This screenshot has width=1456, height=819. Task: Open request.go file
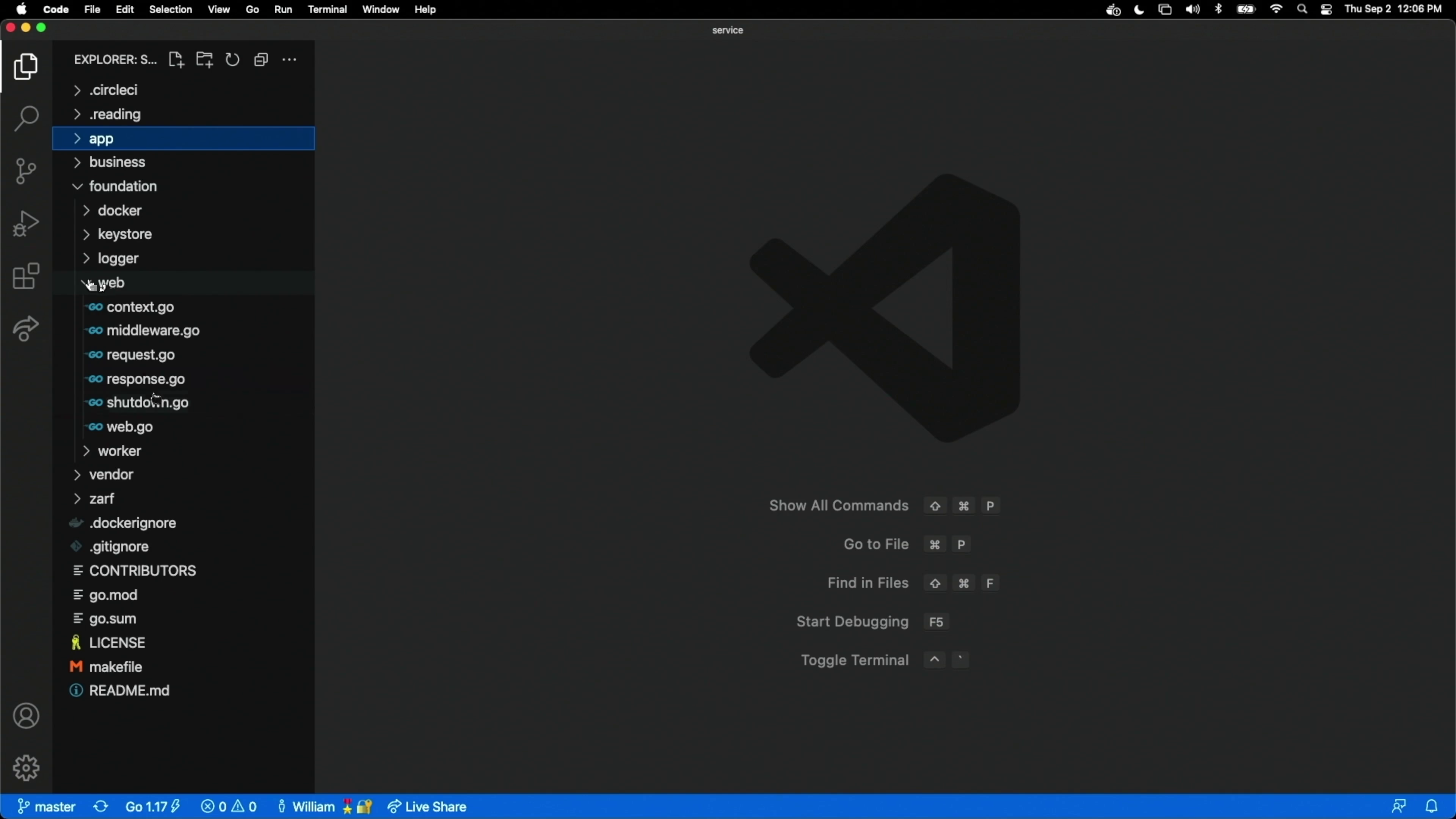tap(183, 355)
